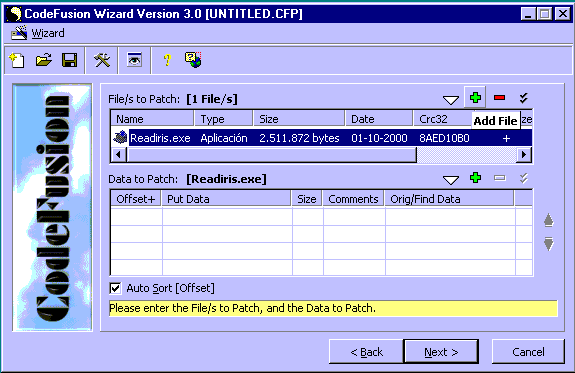Screen dimensions: 575x373
Task: Save project using floppy disk icon
Action: coord(69,60)
